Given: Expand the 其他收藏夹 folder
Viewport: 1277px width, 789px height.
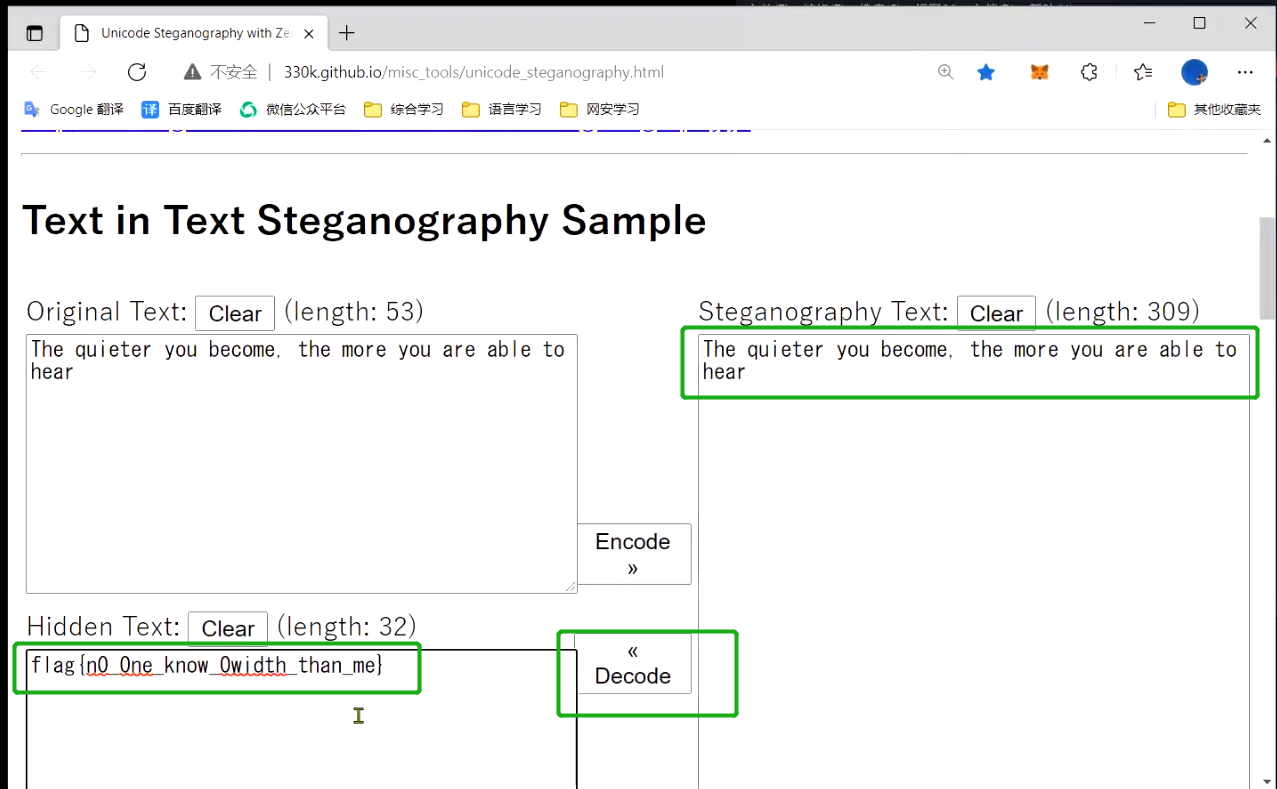Looking at the screenshot, I should coord(1215,109).
